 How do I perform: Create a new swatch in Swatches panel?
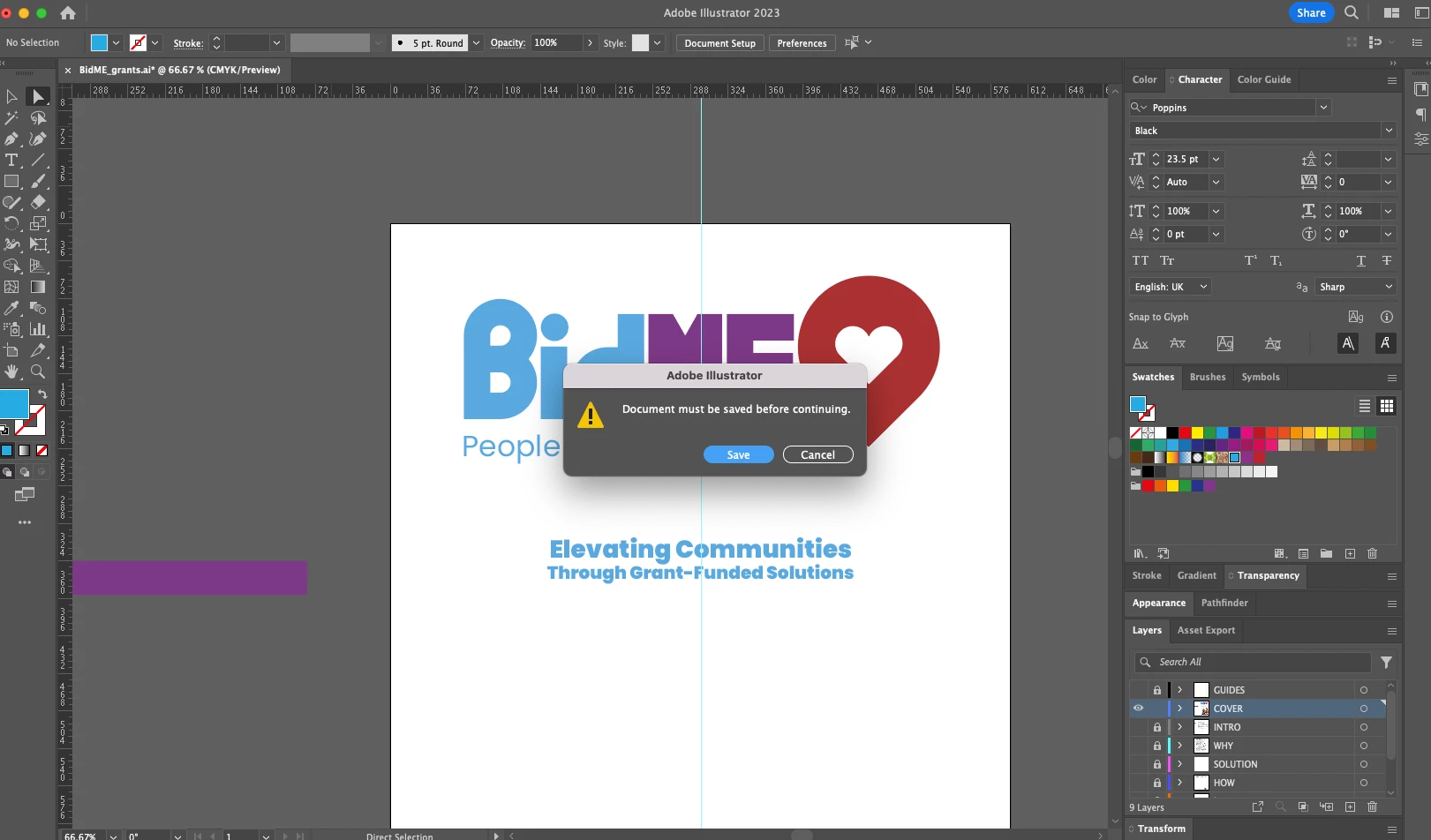point(1350,553)
